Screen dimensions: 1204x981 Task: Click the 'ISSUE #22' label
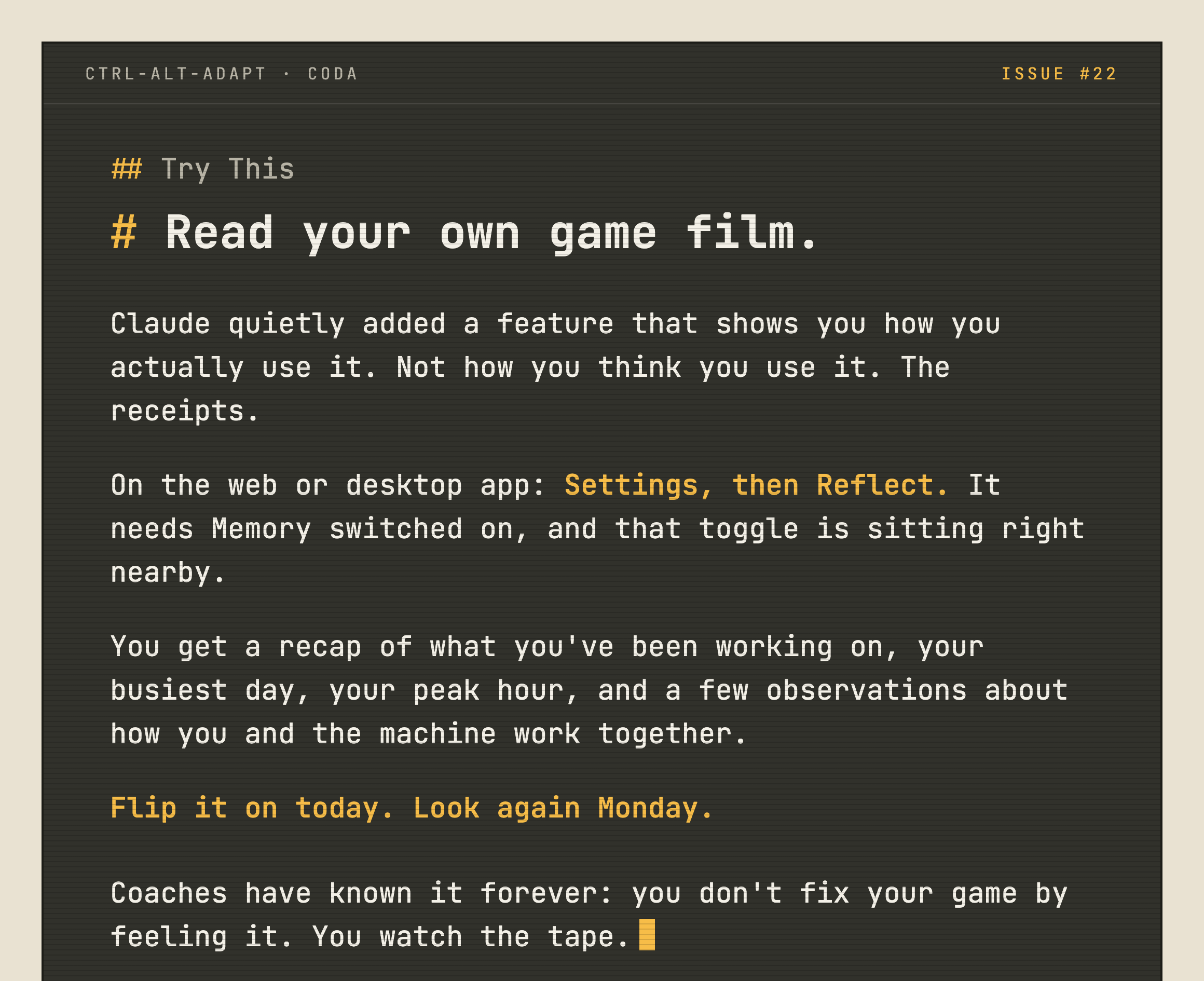click(1059, 74)
